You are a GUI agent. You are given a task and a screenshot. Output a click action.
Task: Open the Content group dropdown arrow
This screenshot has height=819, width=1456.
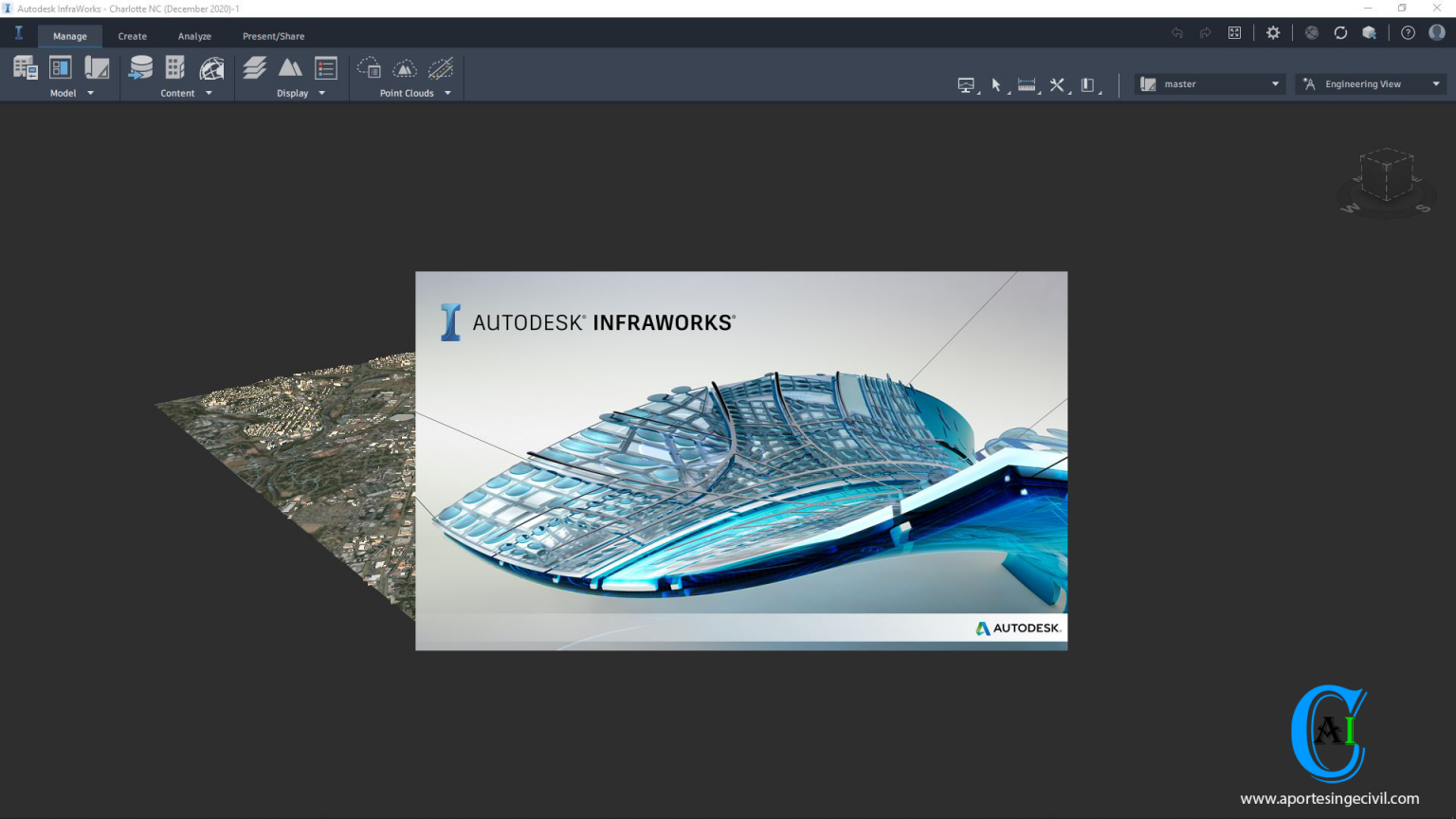(209, 93)
